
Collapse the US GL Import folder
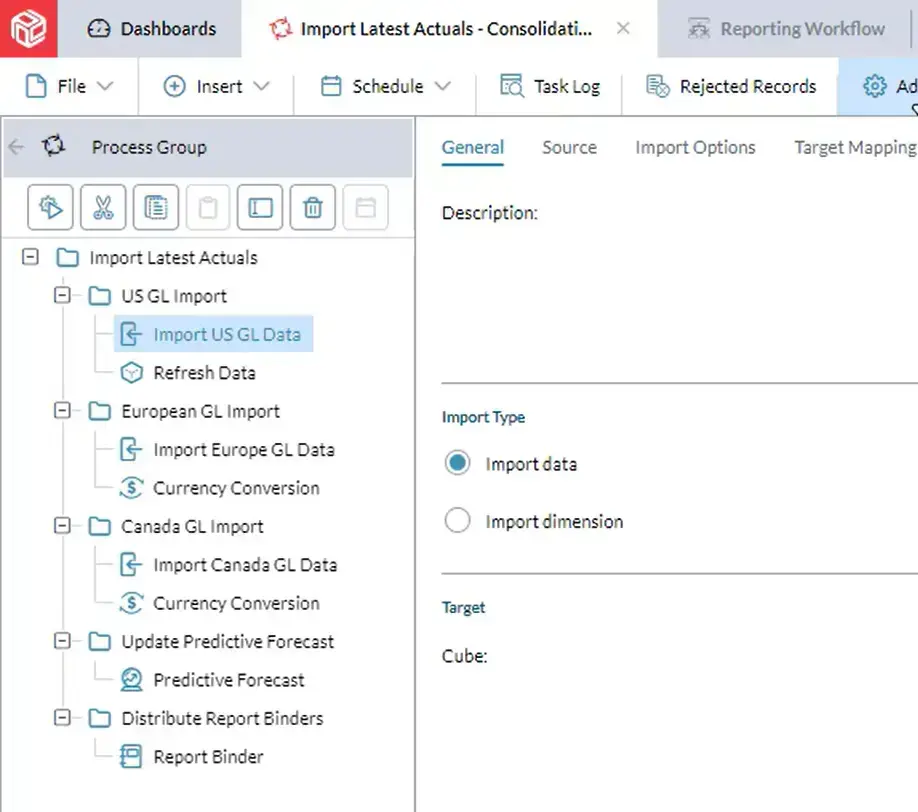[63, 296]
